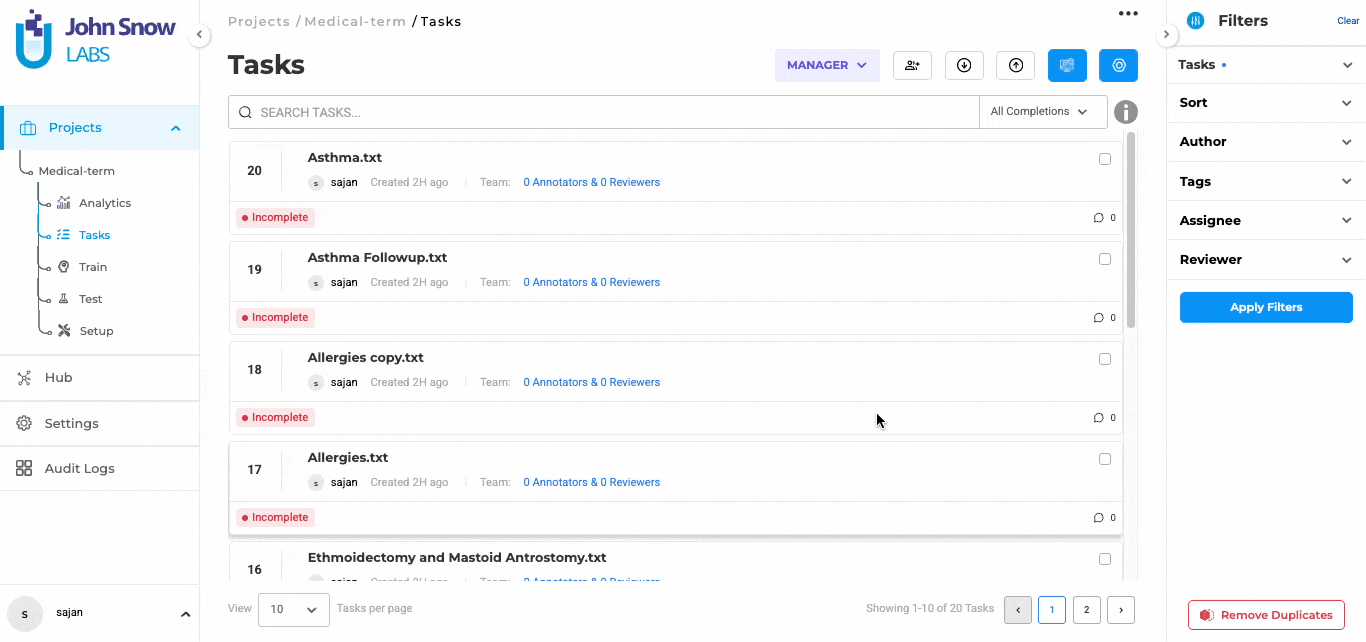The height and width of the screenshot is (642, 1366).
Task: Click the gray info icon beside search
Action: tap(1126, 112)
